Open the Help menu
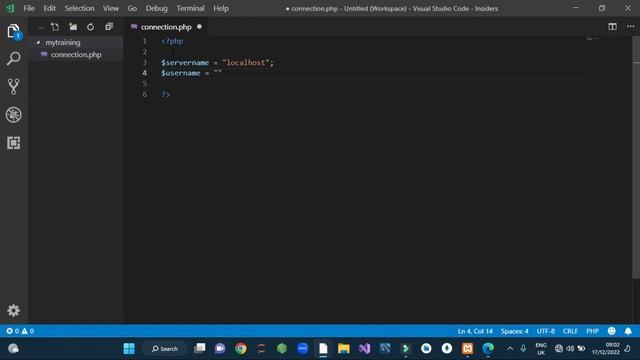Viewport: 640px width, 360px height. [x=221, y=8]
